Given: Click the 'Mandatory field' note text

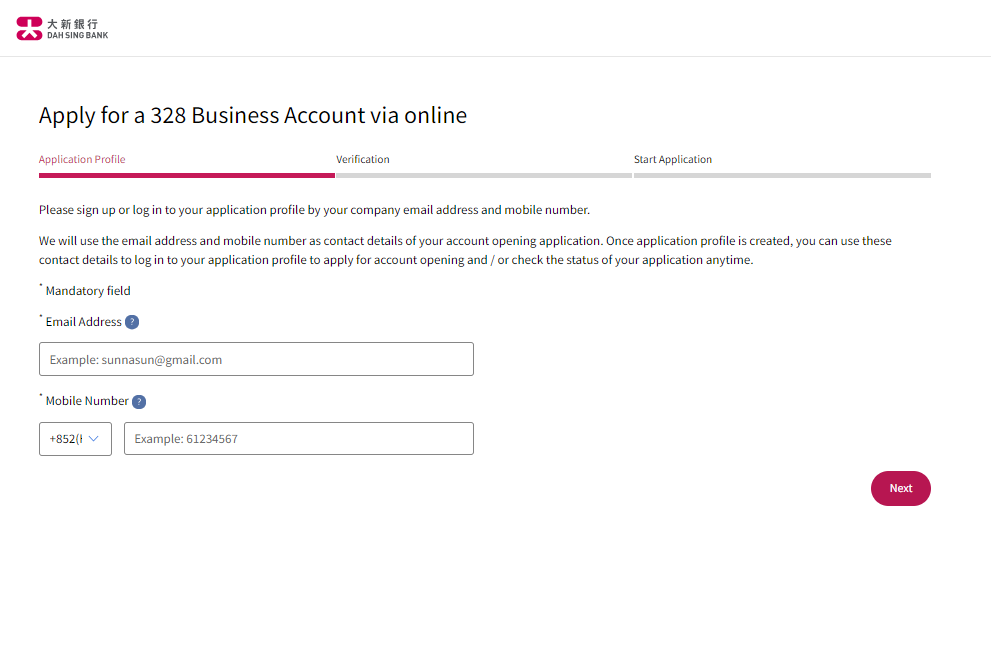Looking at the screenshot, I should pyautogui.click(x=88, y=291).
